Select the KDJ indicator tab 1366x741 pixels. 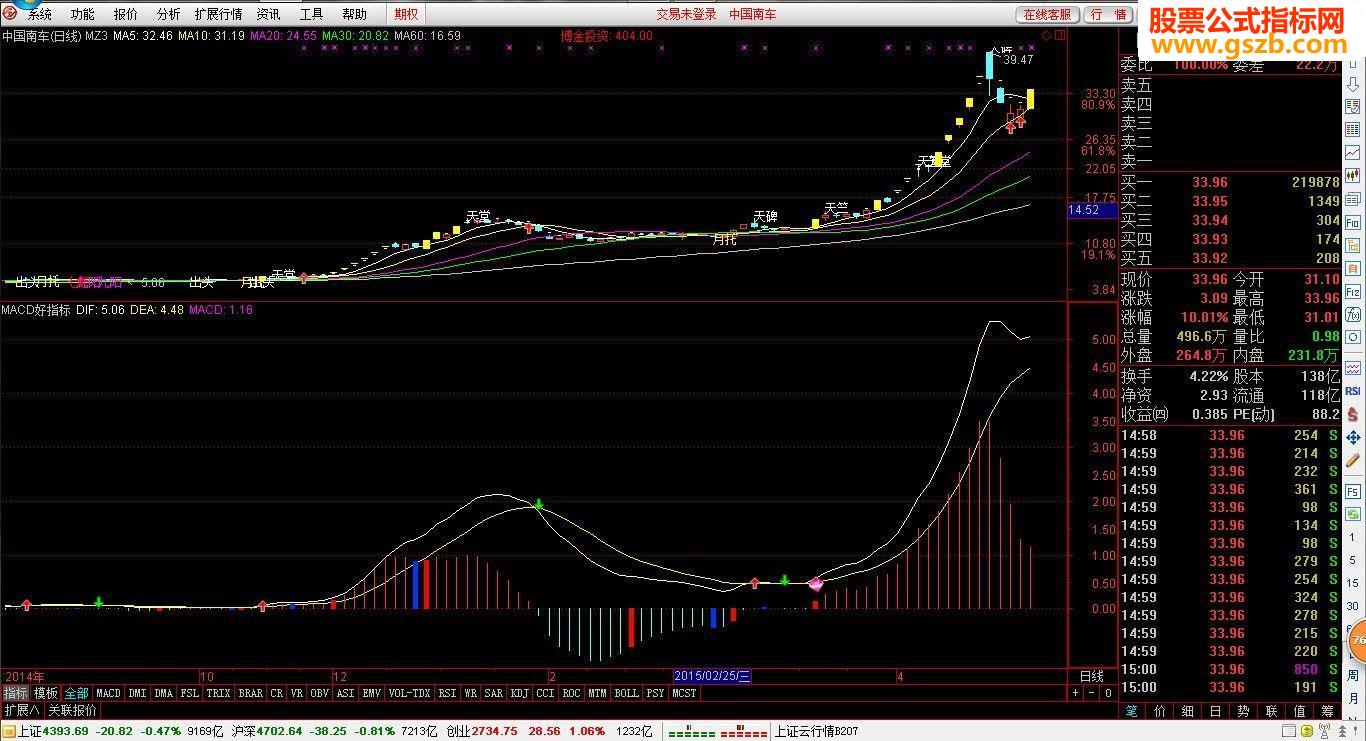(x=520, y=693)
